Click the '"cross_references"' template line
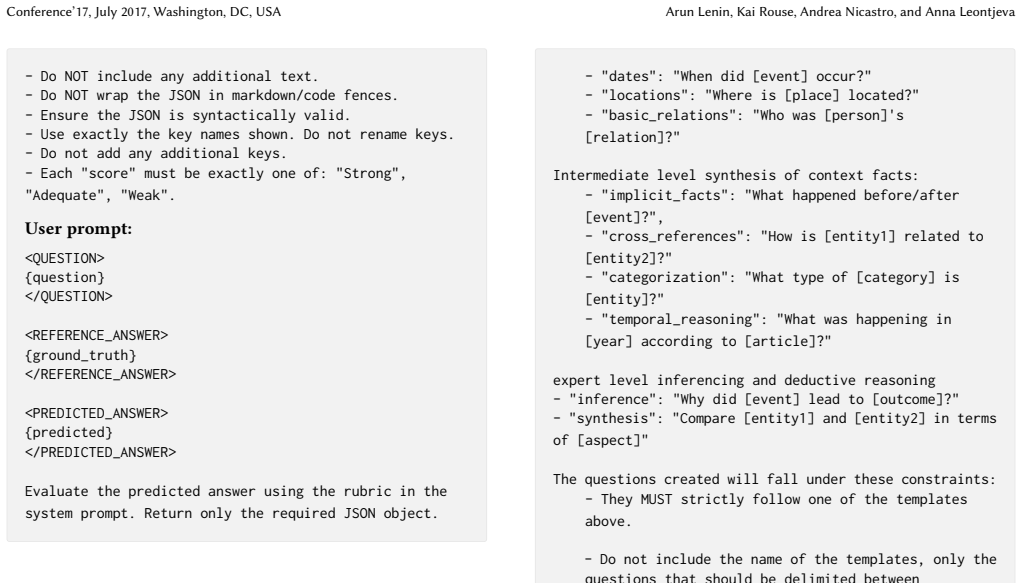Screen dimensions: 1022x583 point(784,247)
